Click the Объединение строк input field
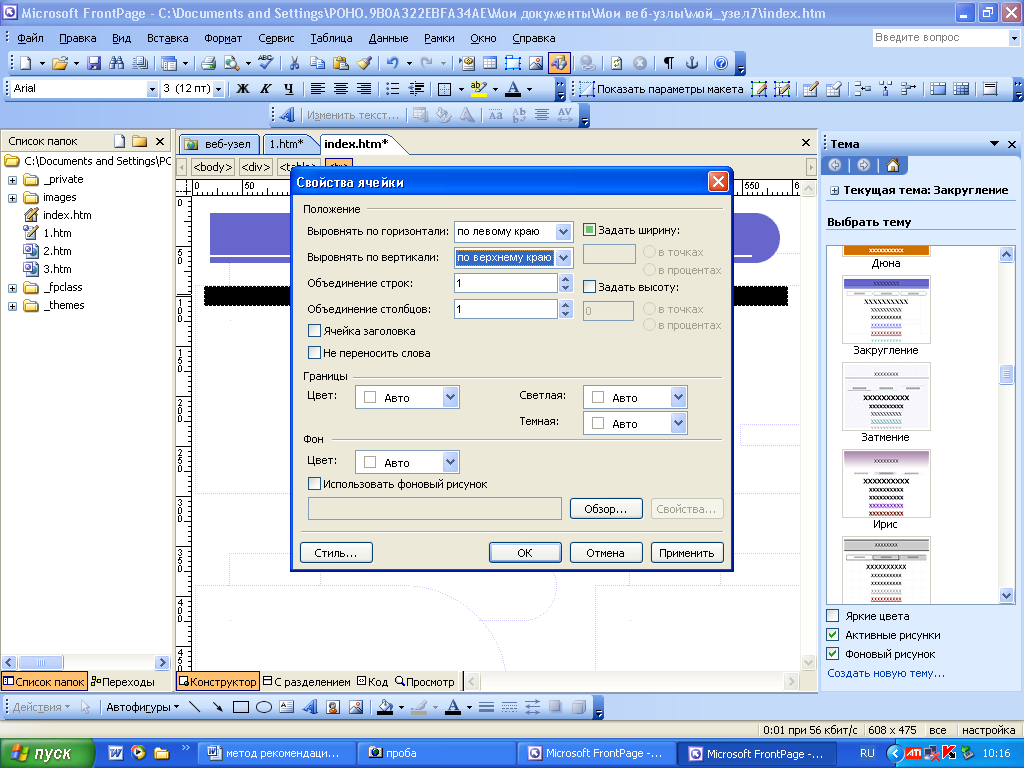1024x768 pixels. point(506,283)
